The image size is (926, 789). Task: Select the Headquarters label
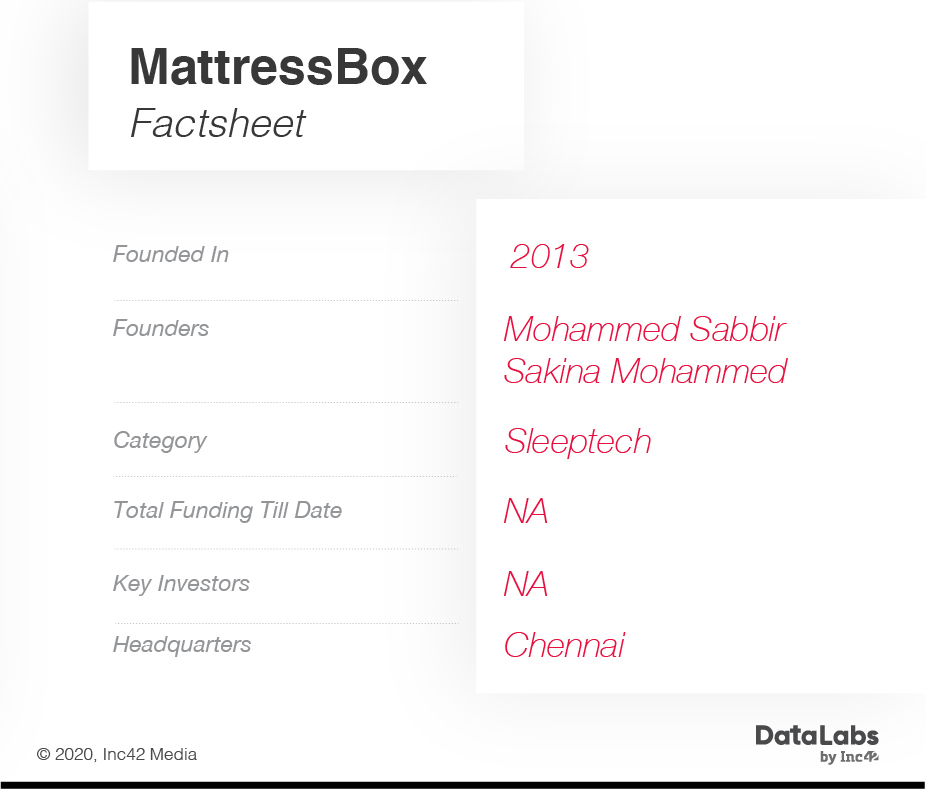pyautogui.click(x=182, y=645)
